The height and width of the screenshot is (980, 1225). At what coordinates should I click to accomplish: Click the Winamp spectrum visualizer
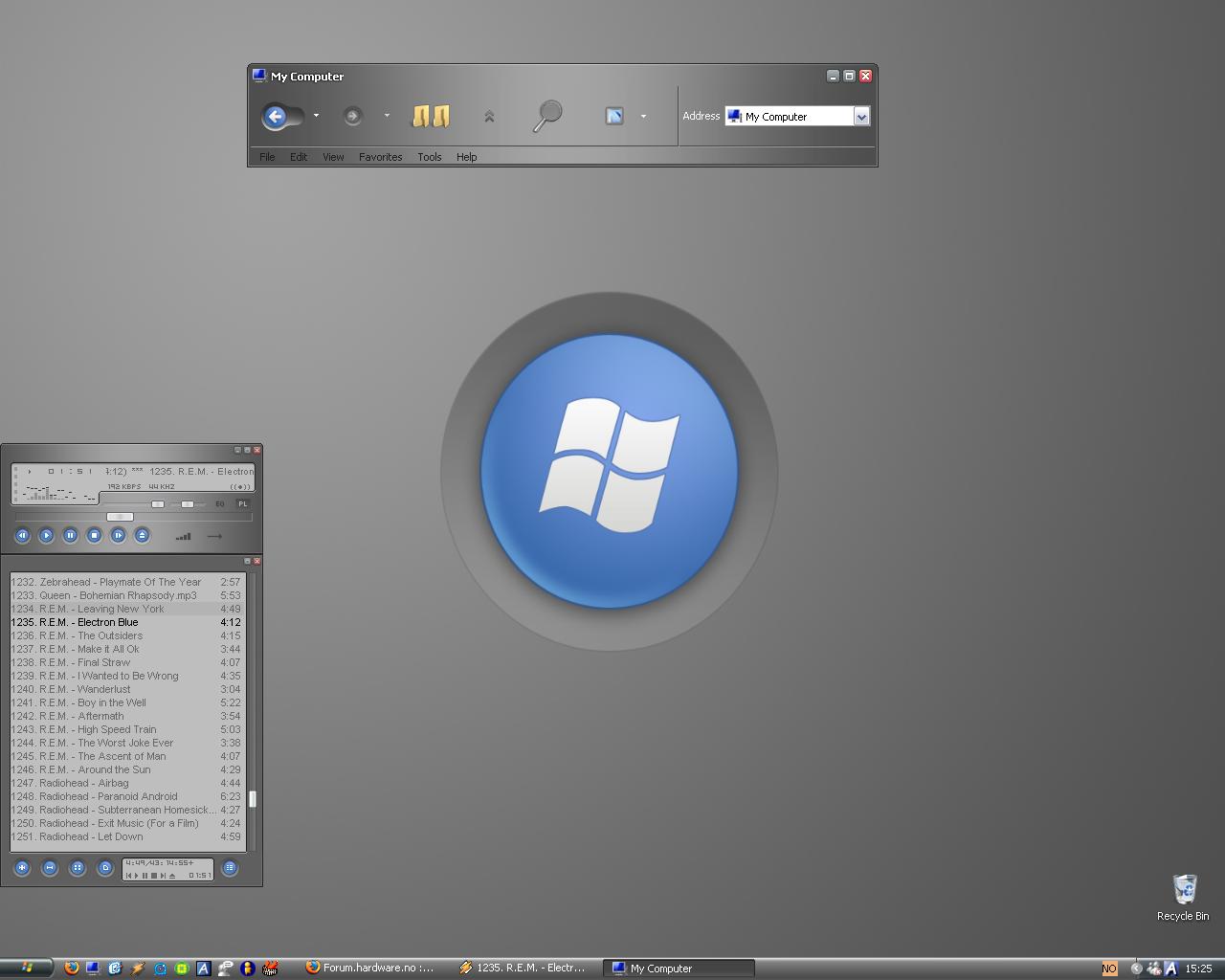tap(59, 494)
